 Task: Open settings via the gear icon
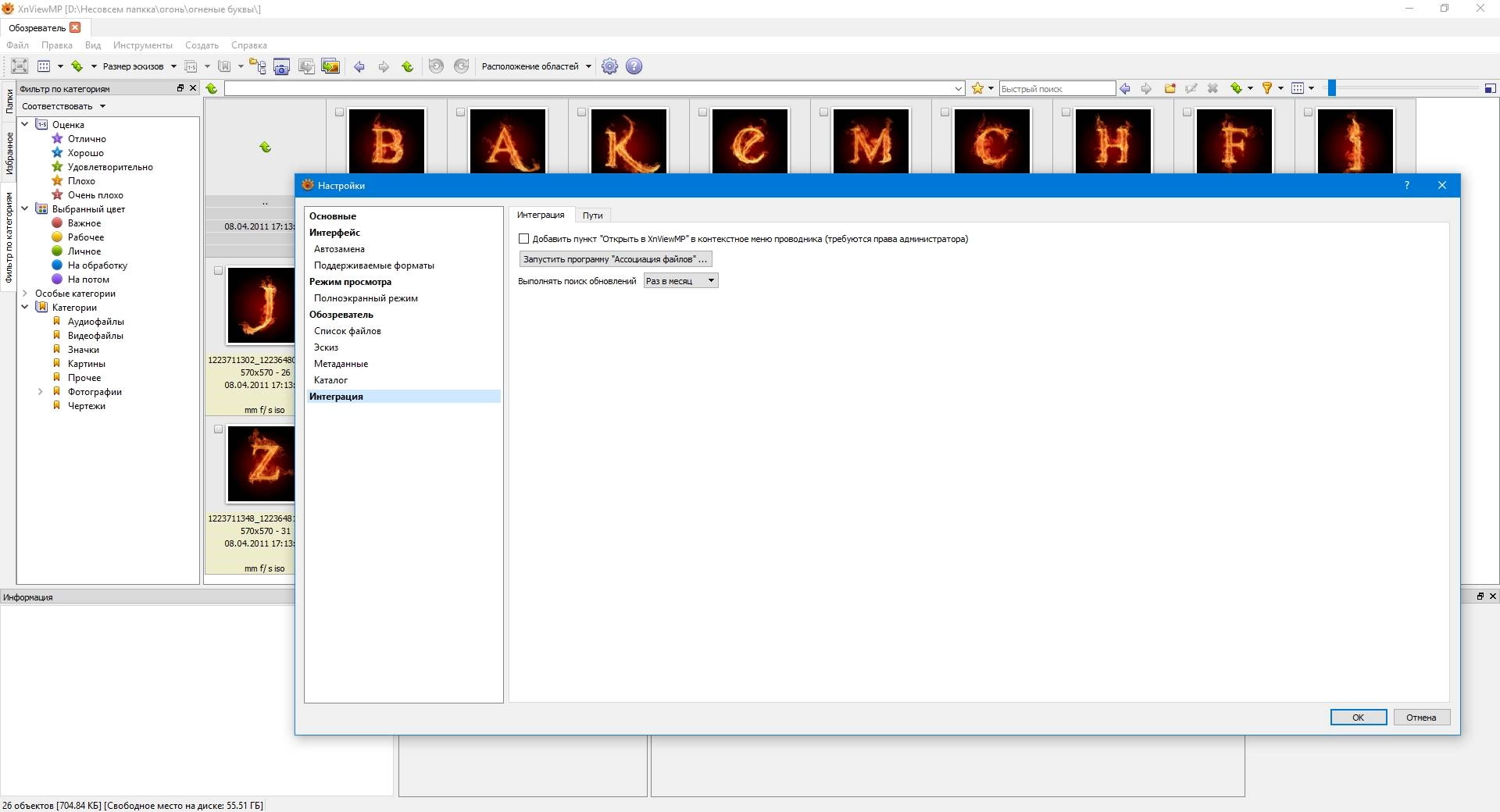pos(610,66)
